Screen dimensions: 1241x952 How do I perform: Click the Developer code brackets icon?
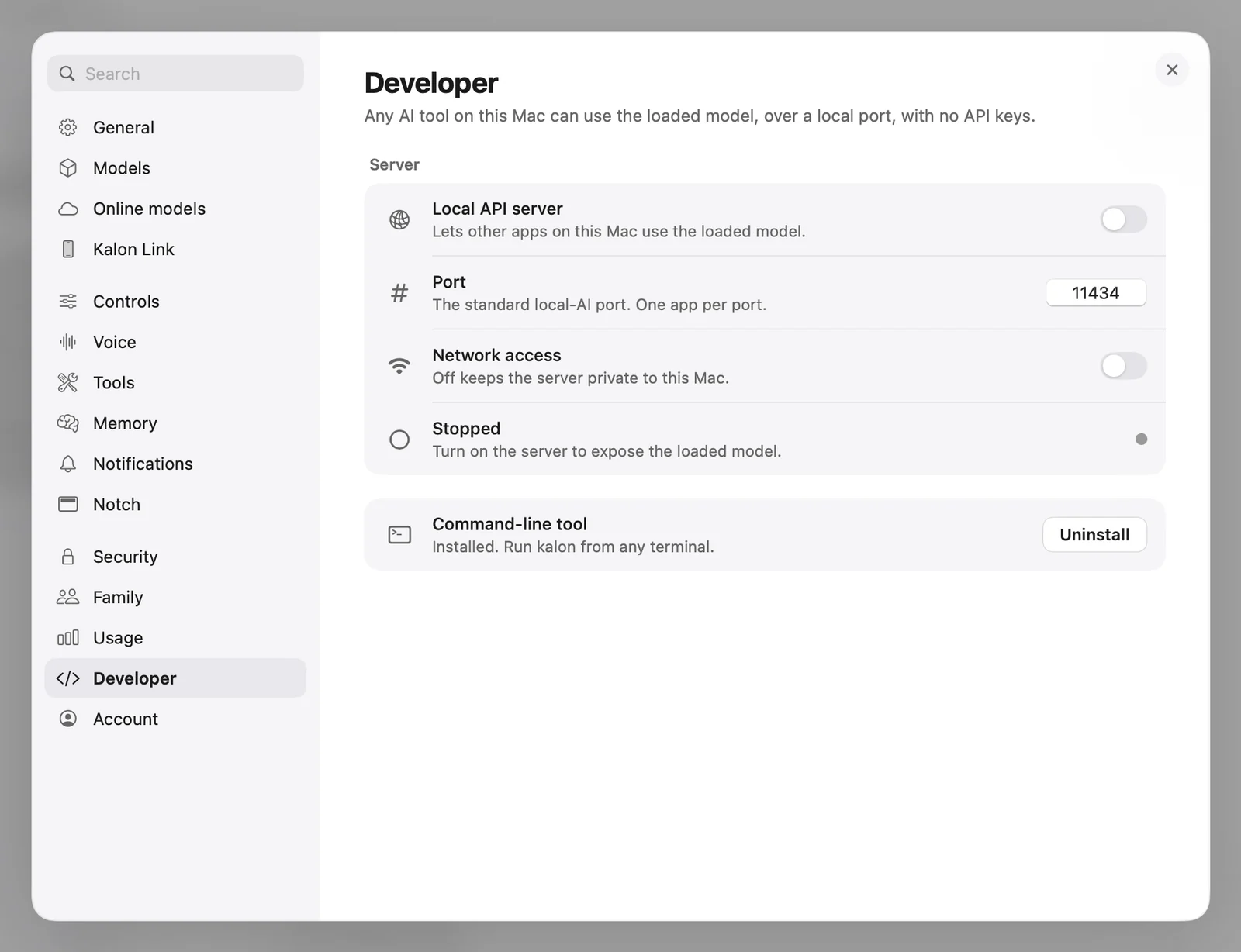[68, 678]
